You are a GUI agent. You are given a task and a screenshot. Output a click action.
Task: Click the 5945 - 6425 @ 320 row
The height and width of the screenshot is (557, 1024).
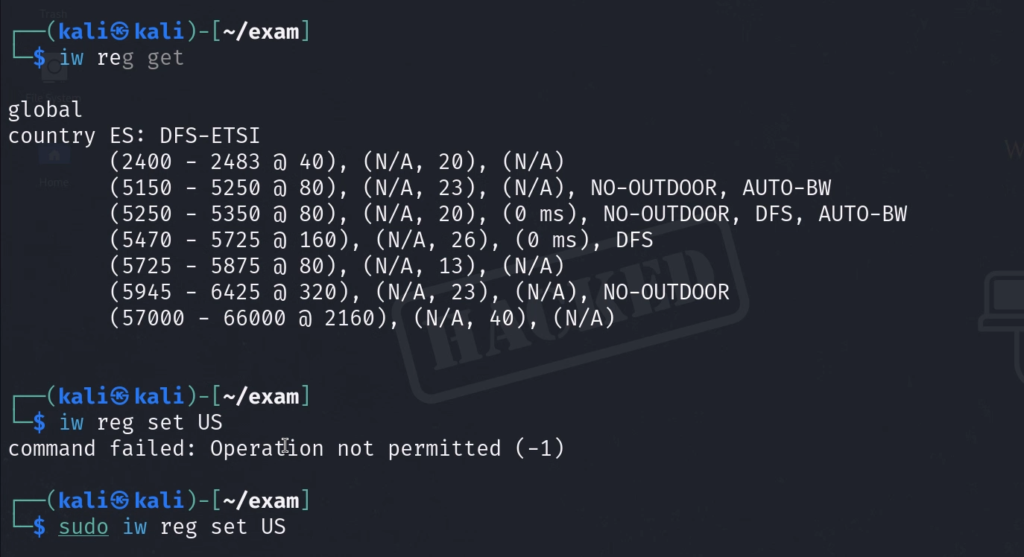tap(420, 292)
